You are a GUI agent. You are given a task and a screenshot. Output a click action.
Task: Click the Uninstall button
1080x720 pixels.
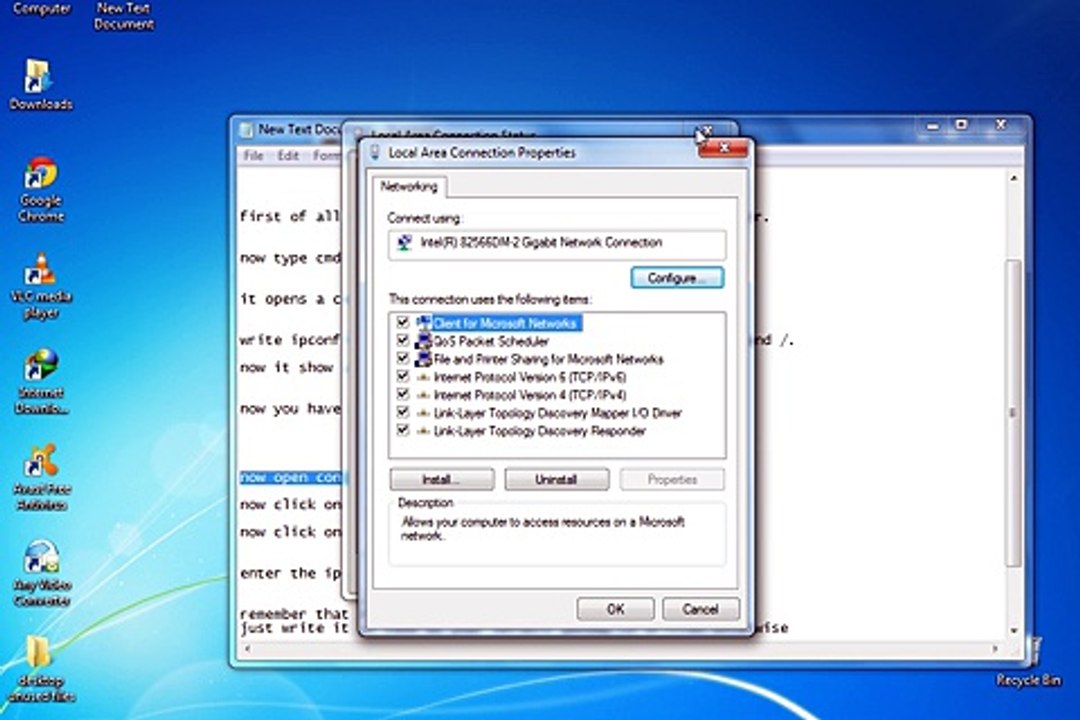click(x=557, y=480)
